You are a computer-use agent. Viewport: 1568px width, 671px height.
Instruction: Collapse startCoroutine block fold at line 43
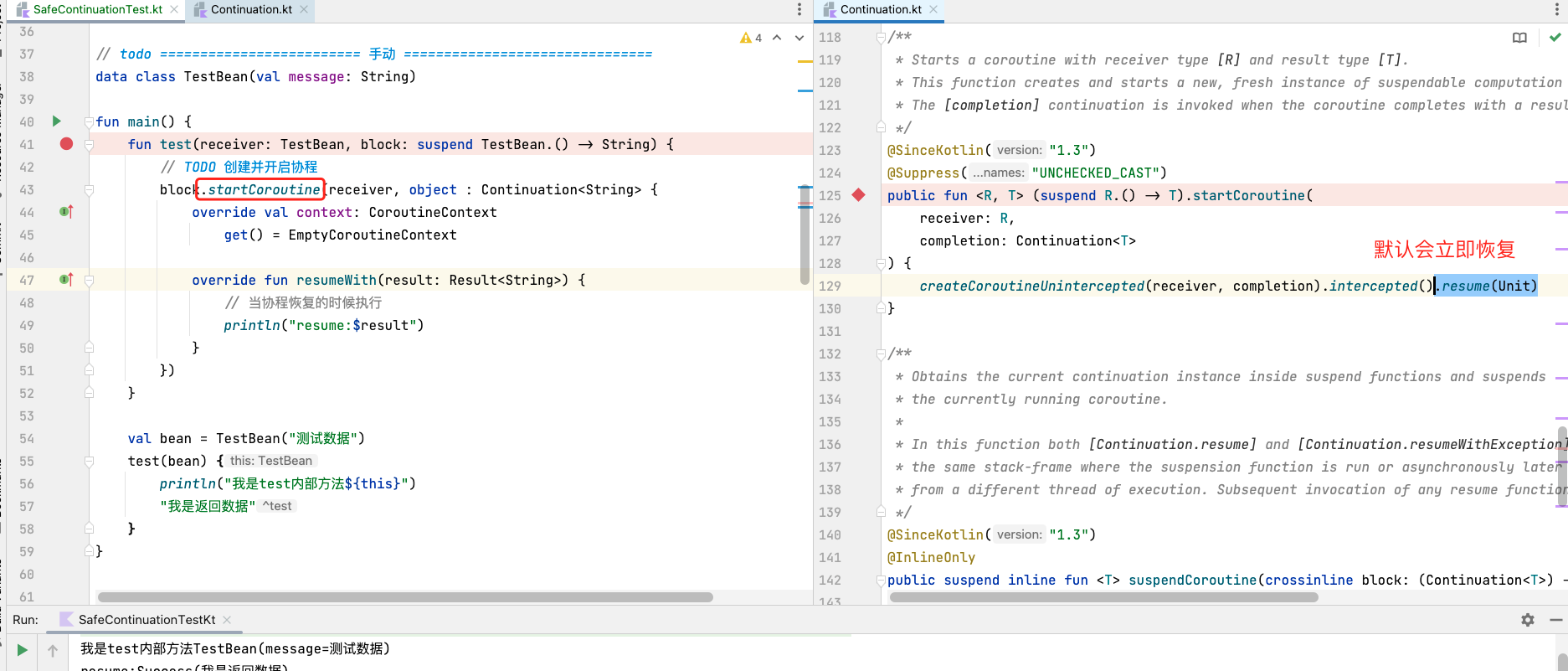[89, 190]
